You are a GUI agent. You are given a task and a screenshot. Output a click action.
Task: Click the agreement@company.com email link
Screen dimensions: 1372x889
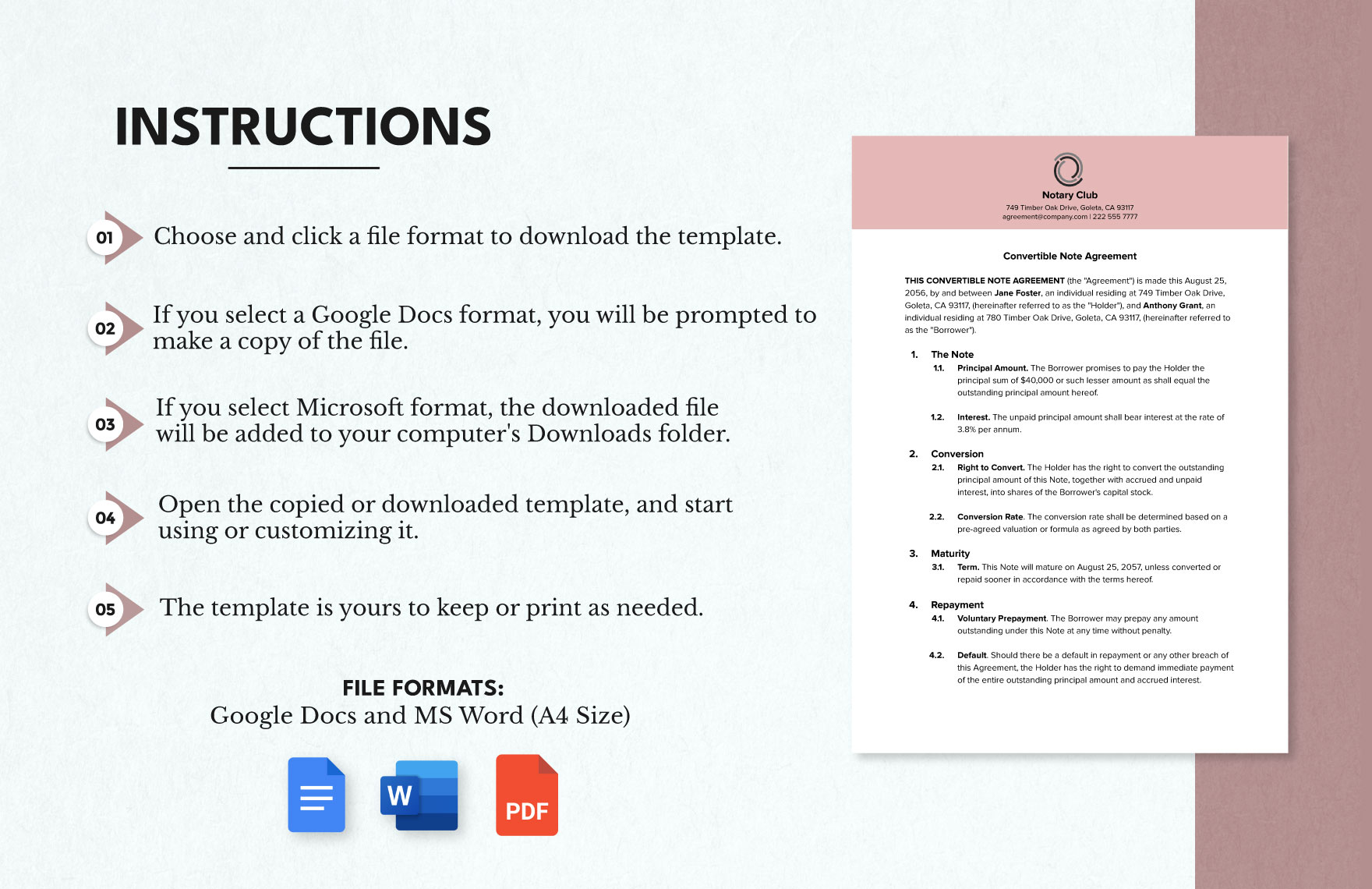coord(1043,217)
